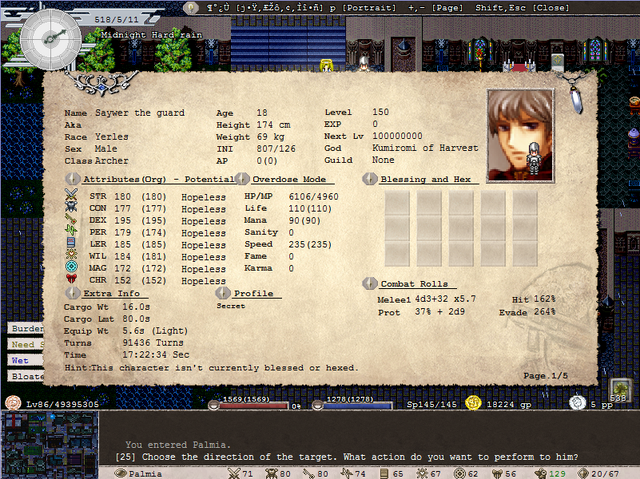Click the Combat Rolls section header

(x=414, y=284)
